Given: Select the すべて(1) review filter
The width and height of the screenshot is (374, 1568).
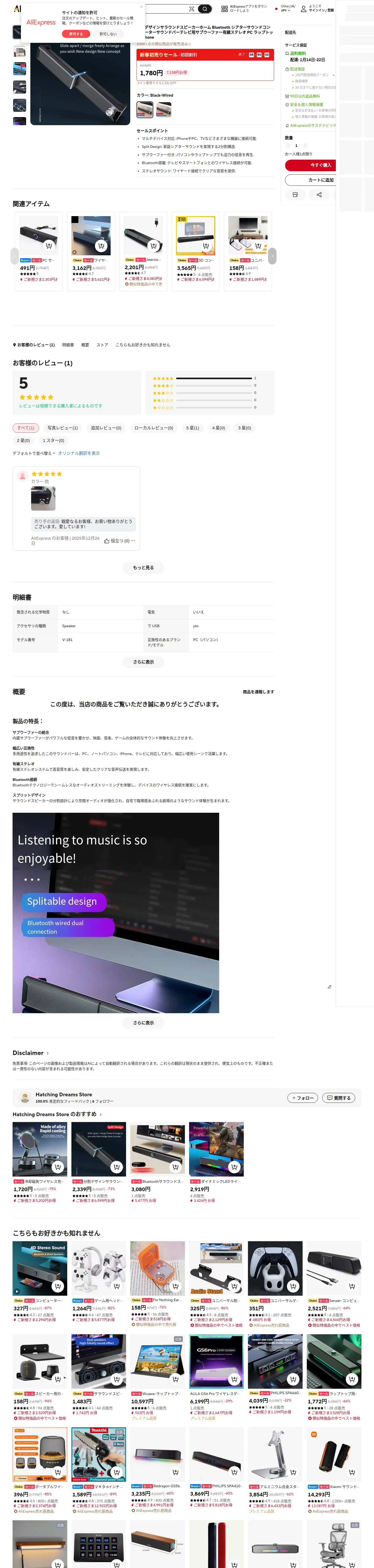Looking at the screenshot, I should coord(26,428).
